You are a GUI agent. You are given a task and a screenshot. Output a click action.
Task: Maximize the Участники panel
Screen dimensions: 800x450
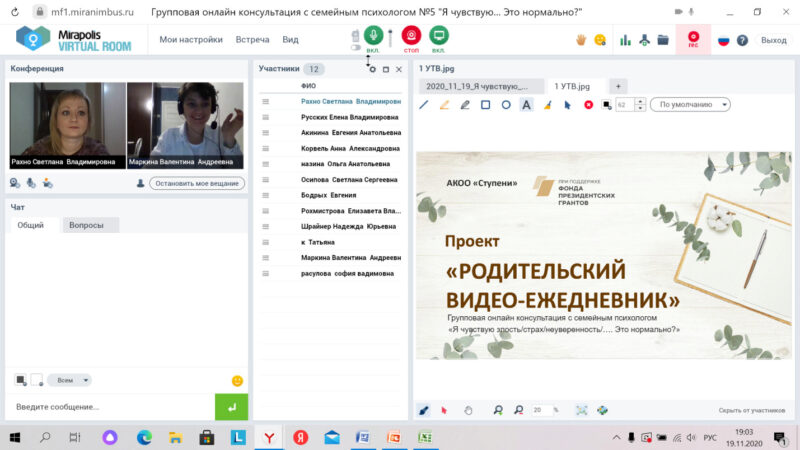(386, 69)
